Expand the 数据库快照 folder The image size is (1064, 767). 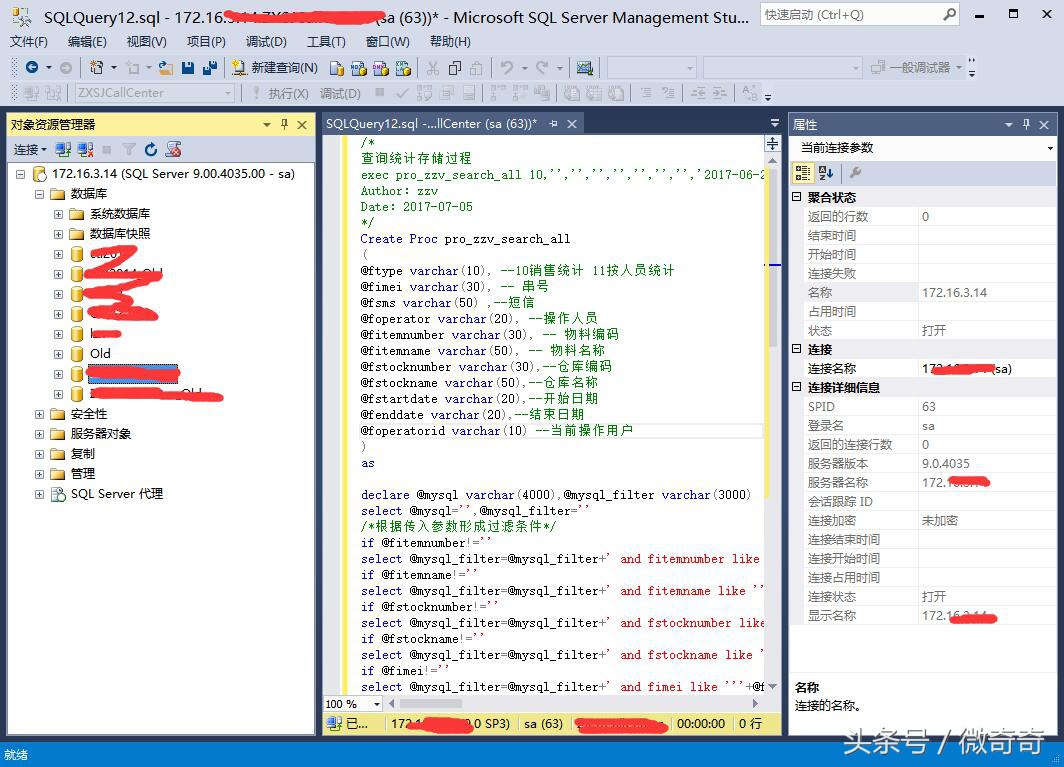coord(58,234)
